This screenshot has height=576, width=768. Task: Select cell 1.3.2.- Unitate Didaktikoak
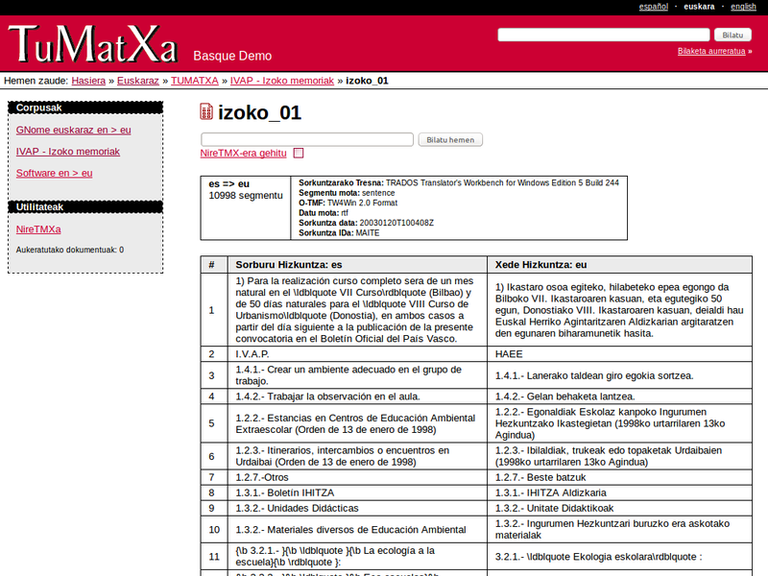click(x=620, y=508)
